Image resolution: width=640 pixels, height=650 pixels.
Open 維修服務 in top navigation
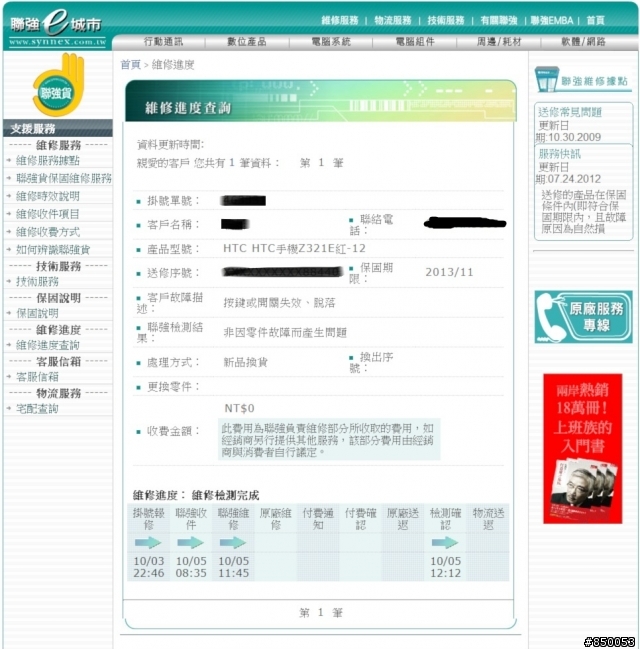340,20
